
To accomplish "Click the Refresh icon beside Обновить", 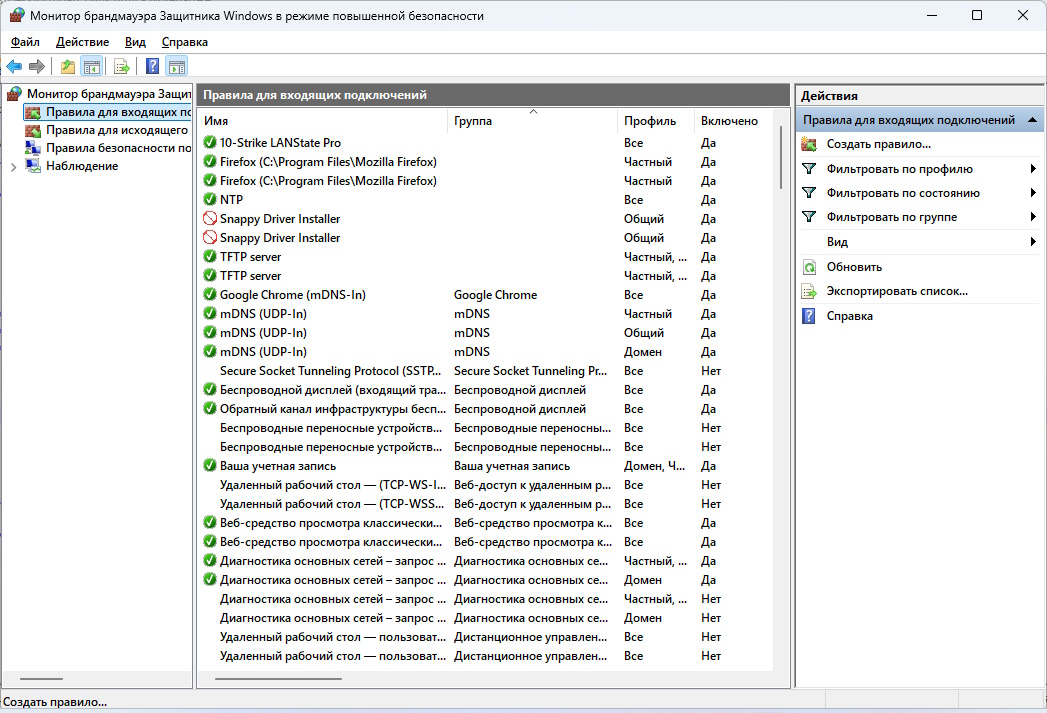I will pyautogui.click(x=809, y=267).
